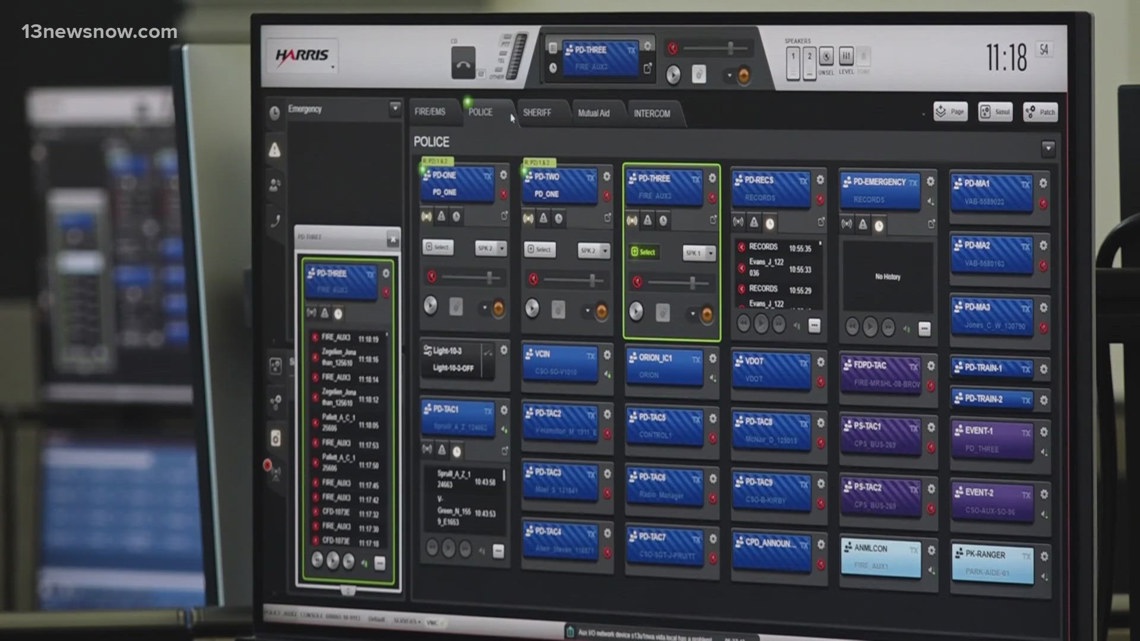Click the Patch button
1140x641 pixels.
coord(1040,112)
